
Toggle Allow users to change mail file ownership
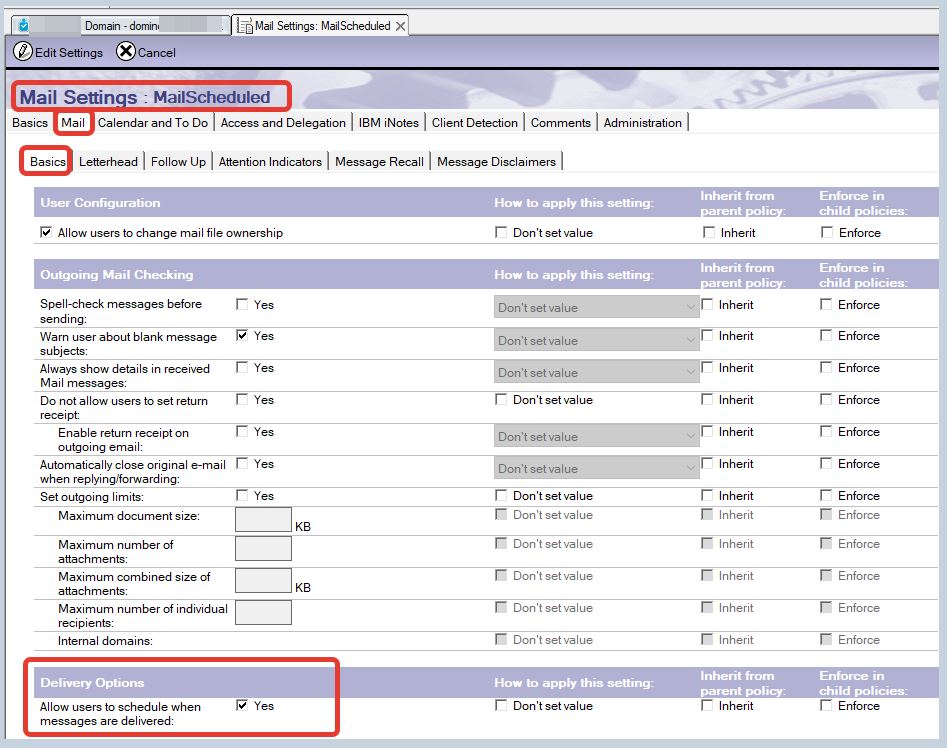tap(46, 233)
